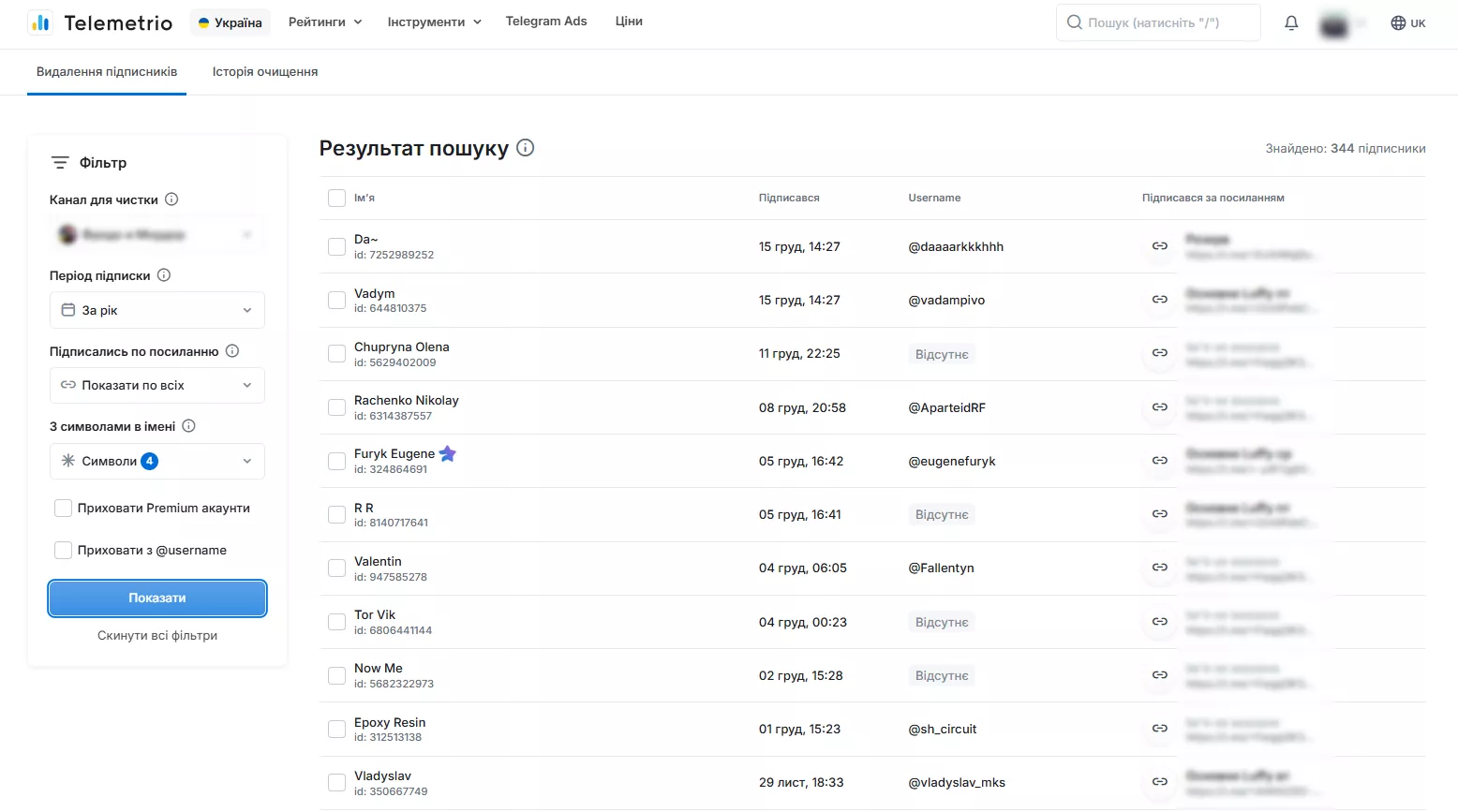Image resolution: width=1458 pixels, height=812 pixels.
Task: Check the select-all checkbox in table header
Action: (336, 198)
